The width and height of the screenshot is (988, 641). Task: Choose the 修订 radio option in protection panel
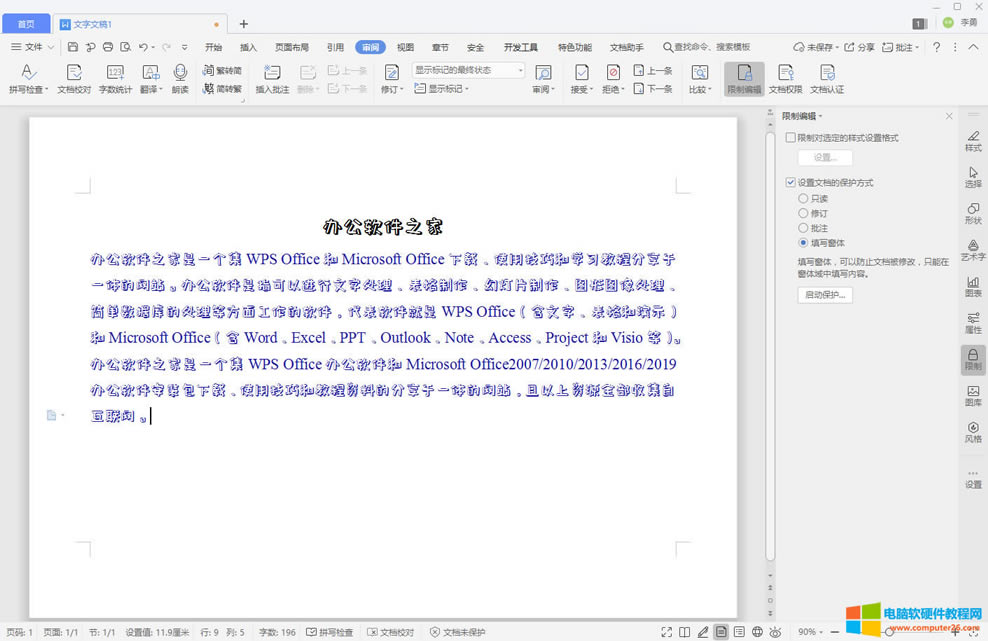(x=803, y=213)
